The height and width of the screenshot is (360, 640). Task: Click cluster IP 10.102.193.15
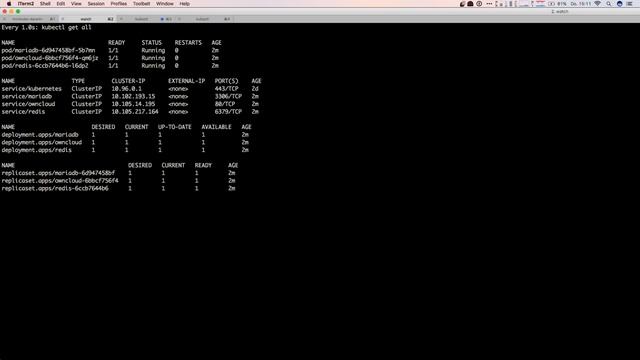(x=133, y=96)
